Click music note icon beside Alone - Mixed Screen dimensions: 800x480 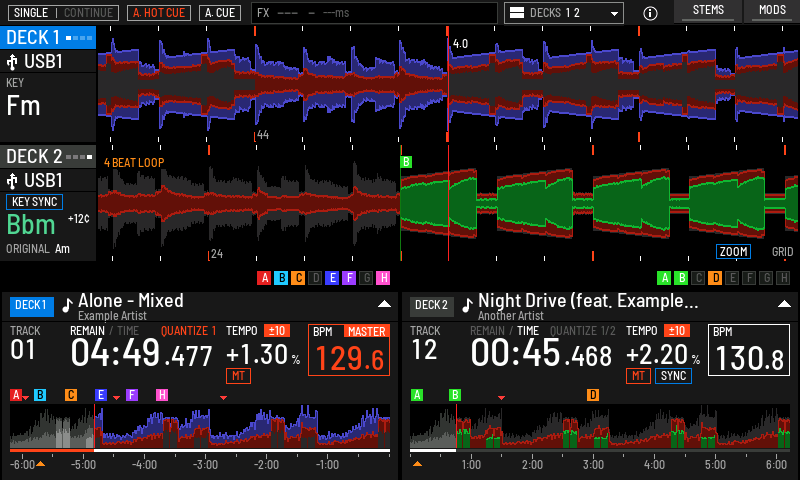[67, 305]
